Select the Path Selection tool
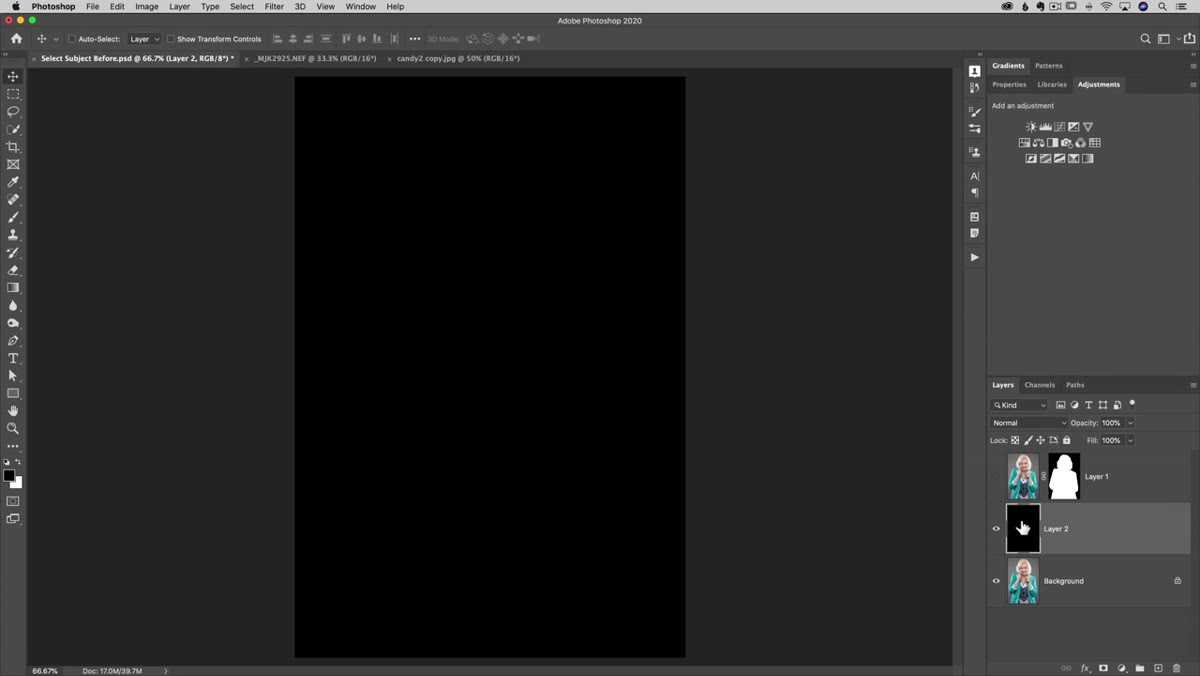Viewport: 1200px width, 676px height. coord(13,376)
